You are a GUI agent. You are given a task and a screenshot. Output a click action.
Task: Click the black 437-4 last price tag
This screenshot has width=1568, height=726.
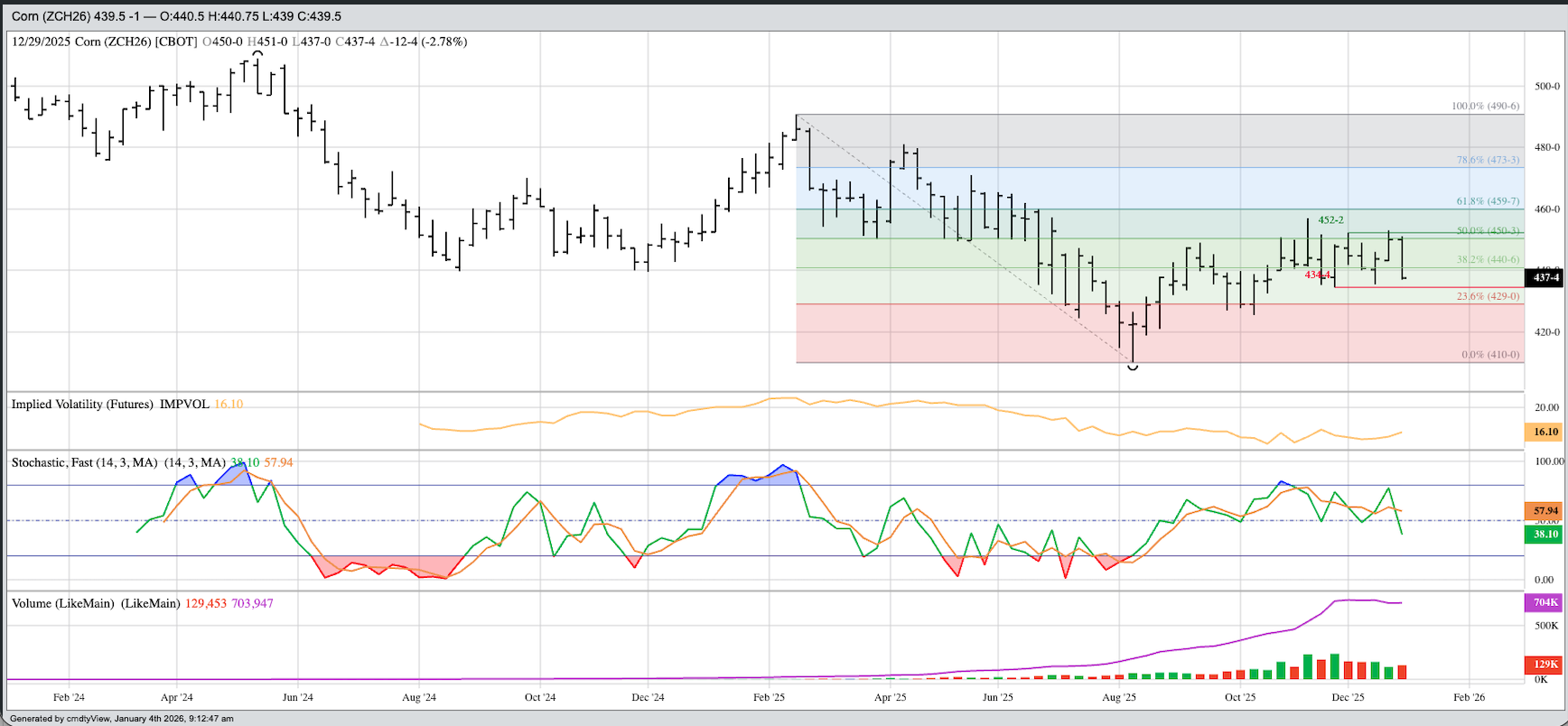tap(1545, 277)
